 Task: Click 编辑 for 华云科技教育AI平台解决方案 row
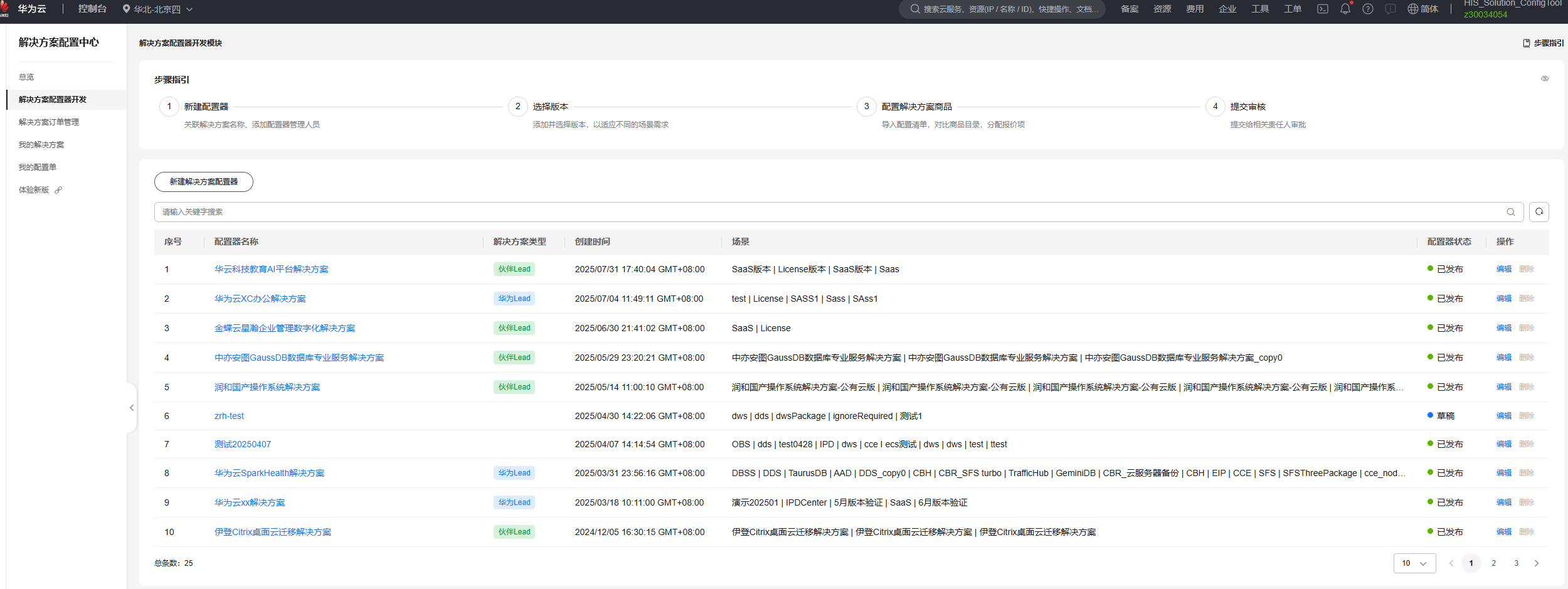1504,269
